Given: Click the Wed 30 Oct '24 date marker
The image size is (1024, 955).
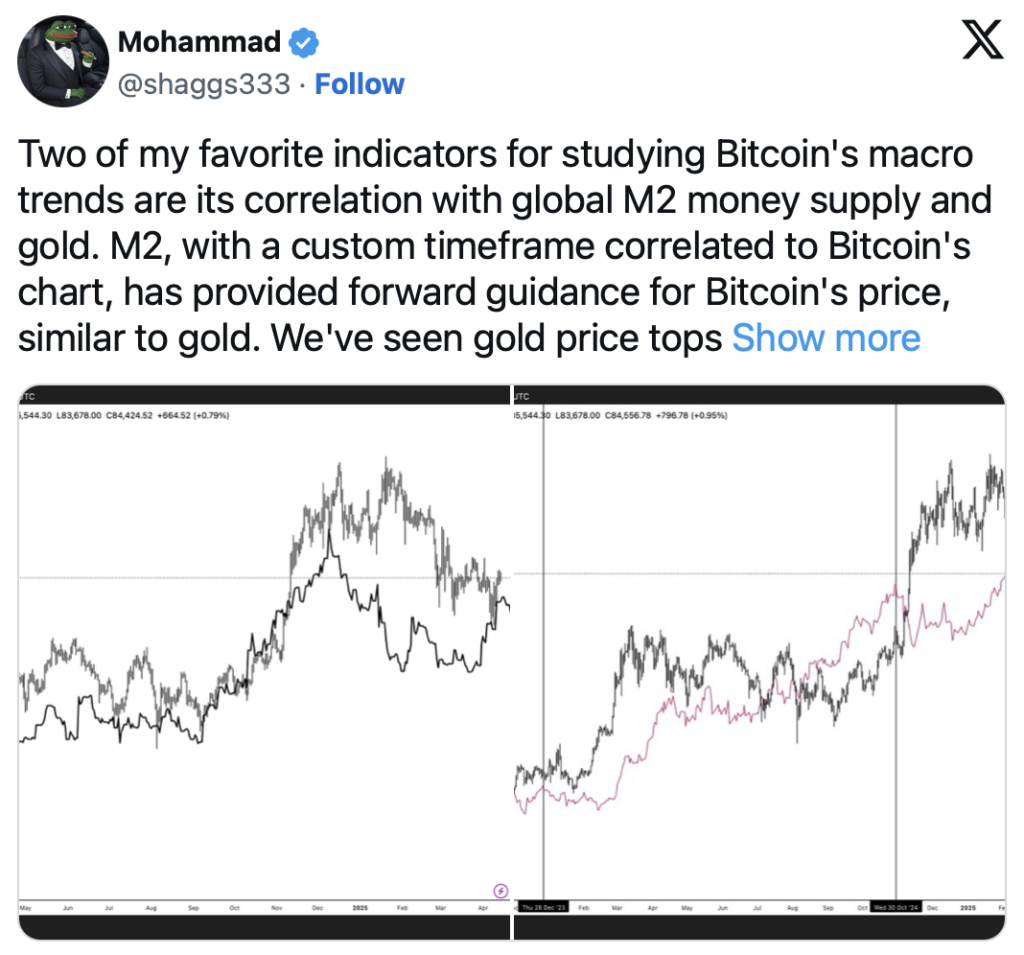Looking at the screenshot, I should click(x=896, y=908).
